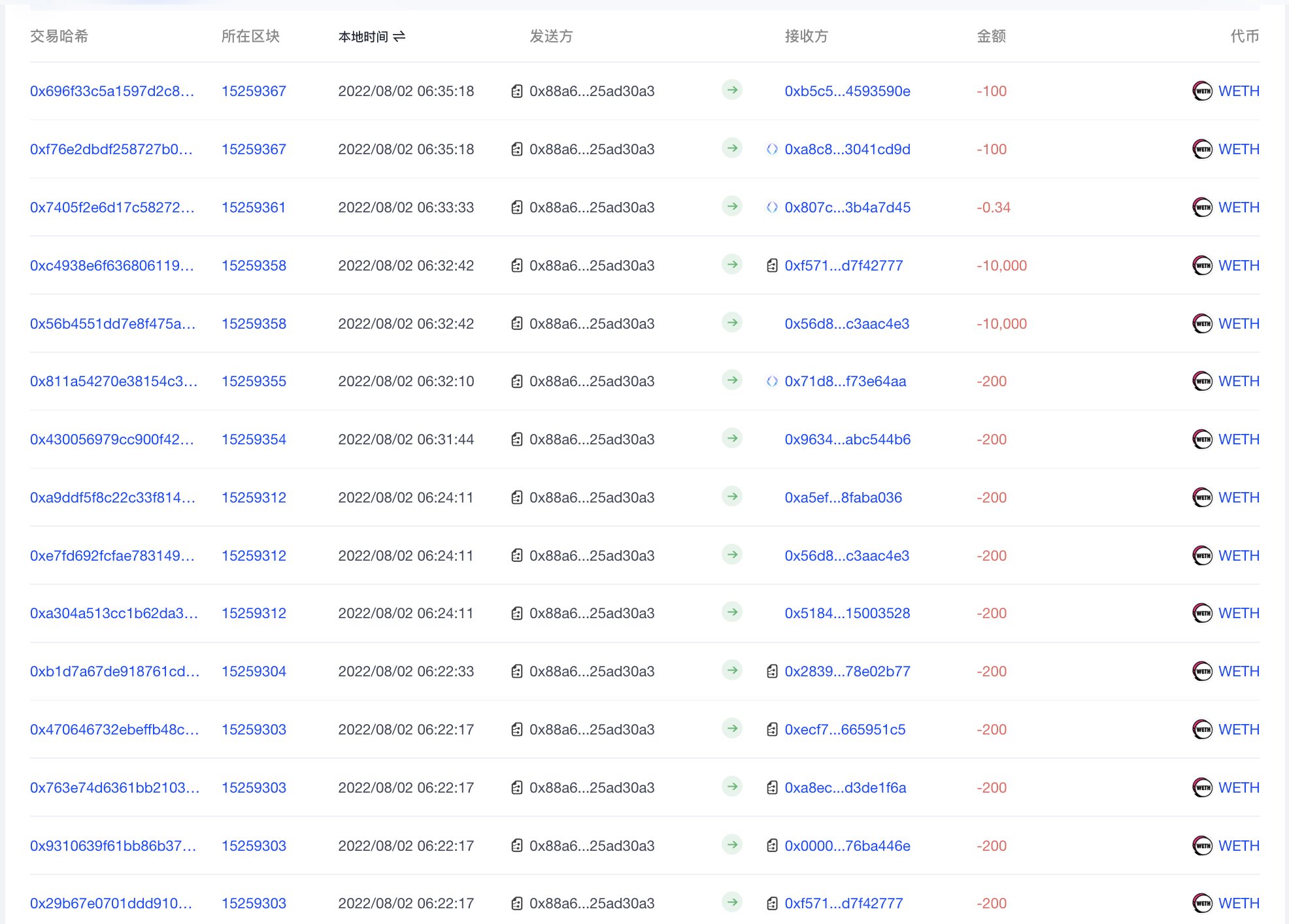This screenshot has height=924, width=1289.
Task: Click the diamond icon beside 0xa8c8...3041cd9d
Action: click(772, 149)
